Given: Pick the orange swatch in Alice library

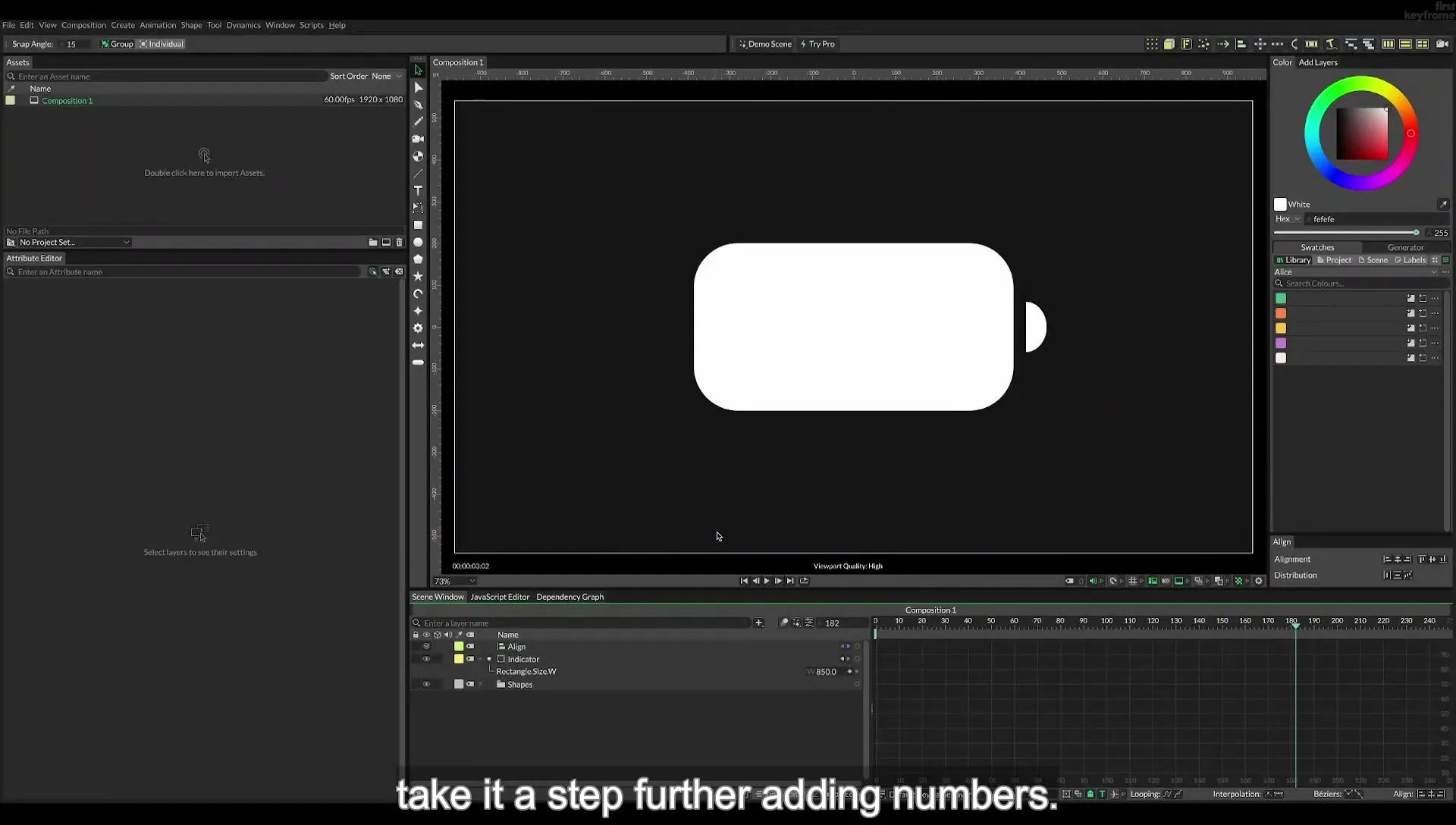Looking at the screenshot, I should click(1281, 313).
